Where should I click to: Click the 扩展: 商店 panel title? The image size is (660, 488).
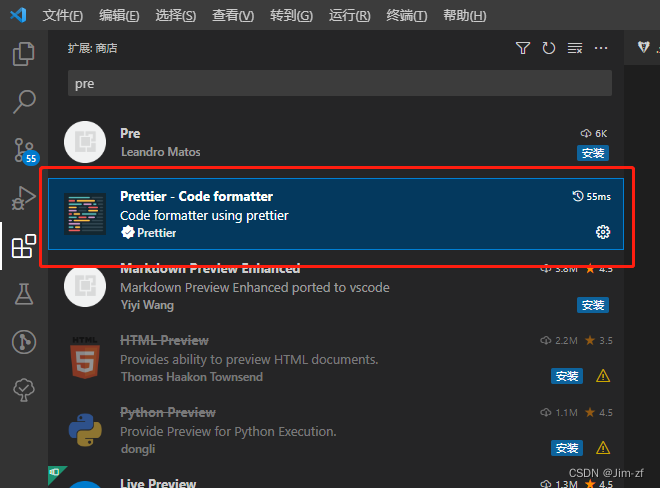pos(92,48)
